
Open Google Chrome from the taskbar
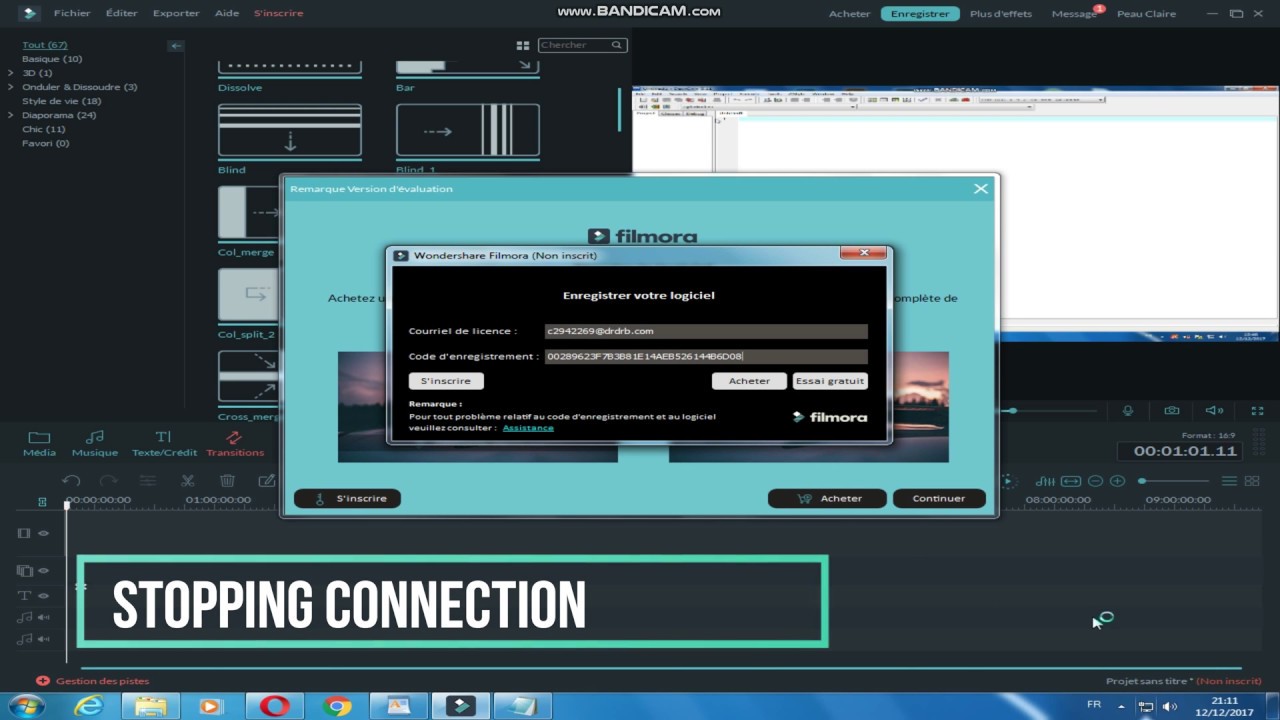[x=337, y=706]
